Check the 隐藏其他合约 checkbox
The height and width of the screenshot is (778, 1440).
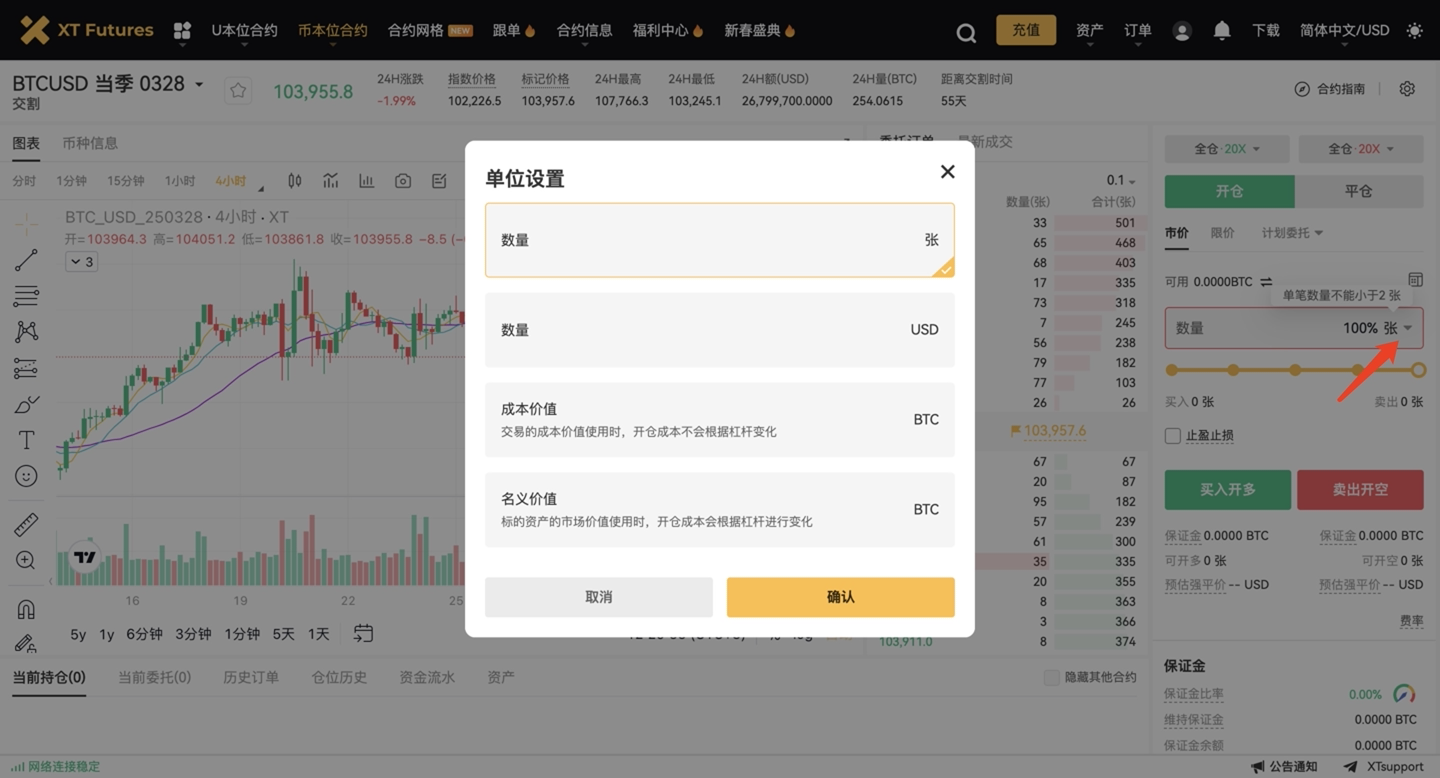click(1051, 678)
